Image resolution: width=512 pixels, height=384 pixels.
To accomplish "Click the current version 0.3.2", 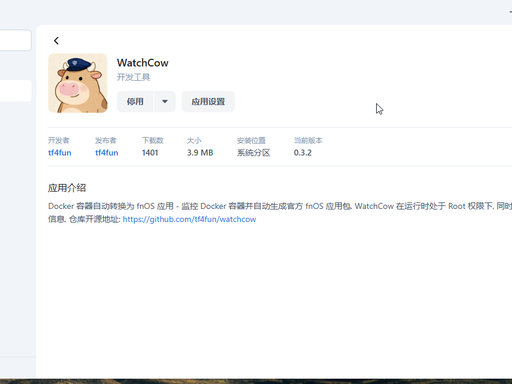I will click(303, 153).
